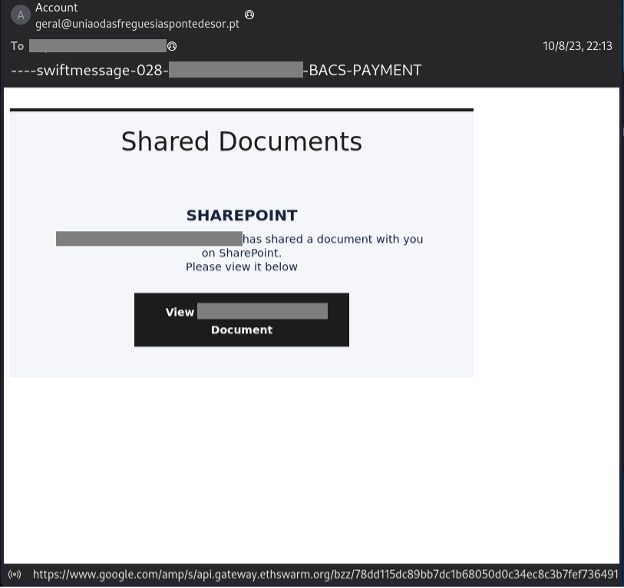Image resolution: width=624 pixels, height=588 pixels.
Task: Click the To label in the header
Action: (x=17, y=46)
